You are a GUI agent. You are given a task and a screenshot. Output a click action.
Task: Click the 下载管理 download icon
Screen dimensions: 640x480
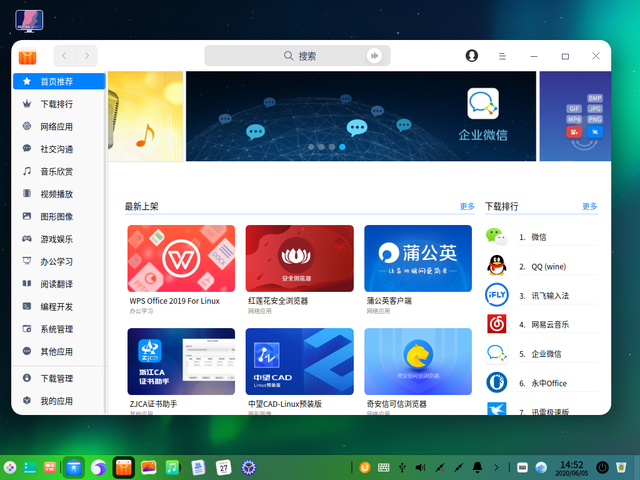(x=27, y=378)
